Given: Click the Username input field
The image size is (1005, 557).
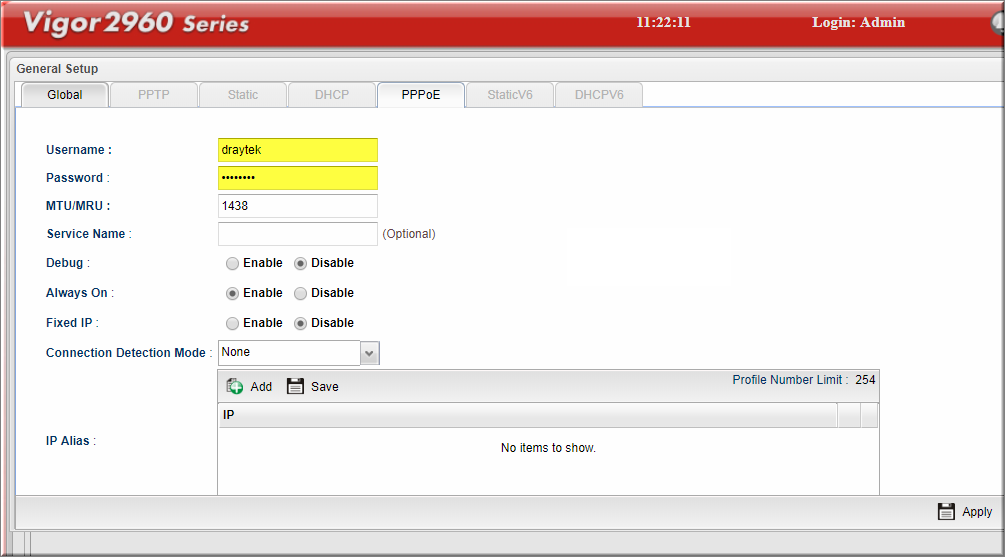Looking at the screenshot, I should [x=297, y=150].
